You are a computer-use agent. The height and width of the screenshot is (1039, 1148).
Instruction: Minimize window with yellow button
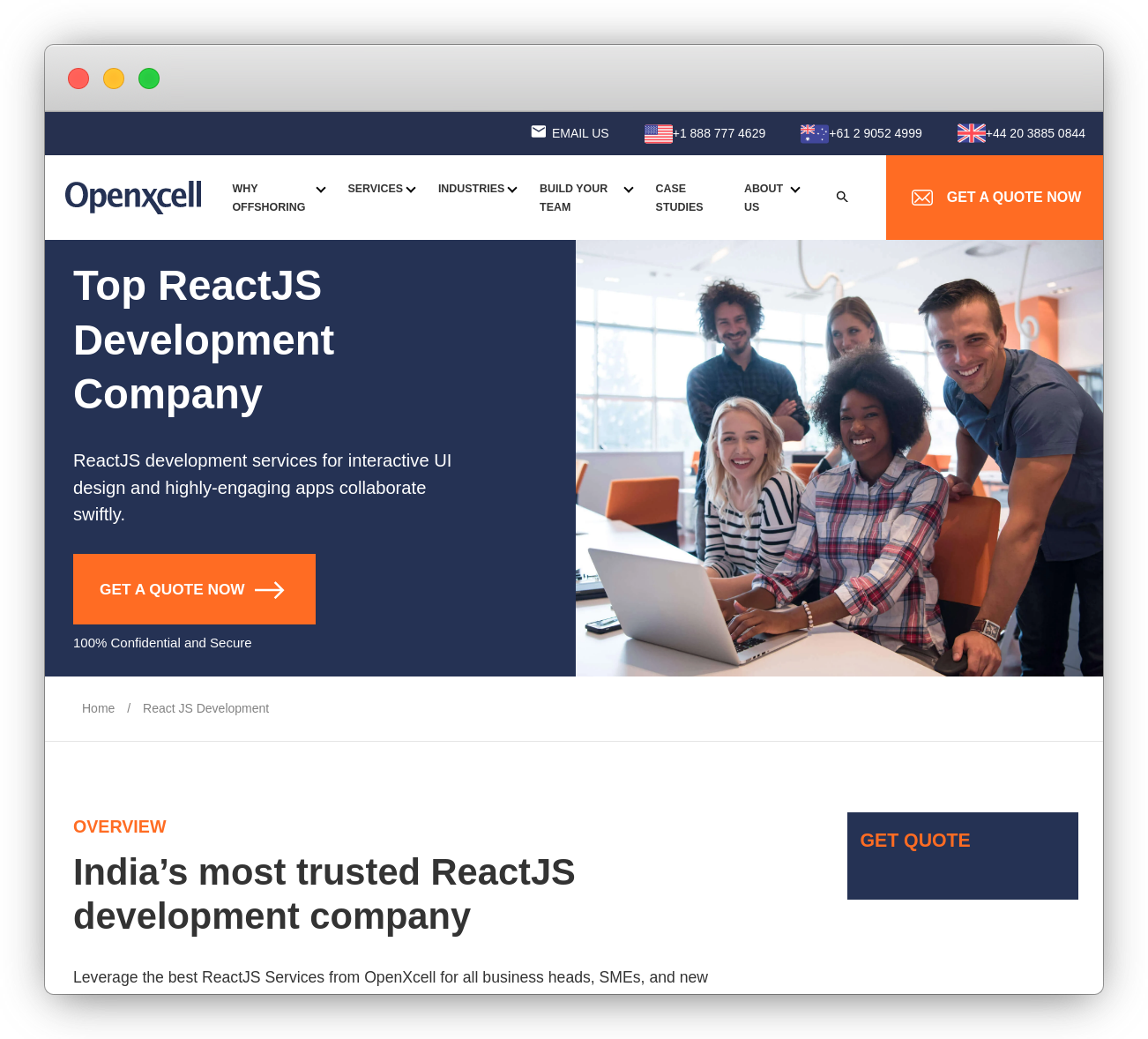(114, 78)
